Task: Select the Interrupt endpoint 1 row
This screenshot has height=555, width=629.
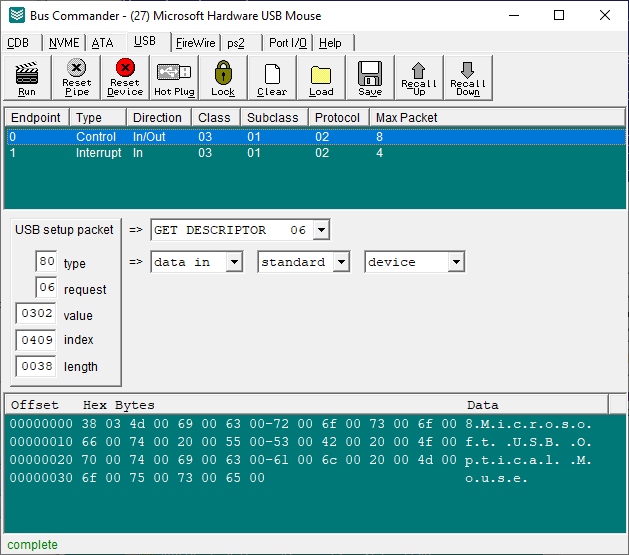Action: point(100,154)
